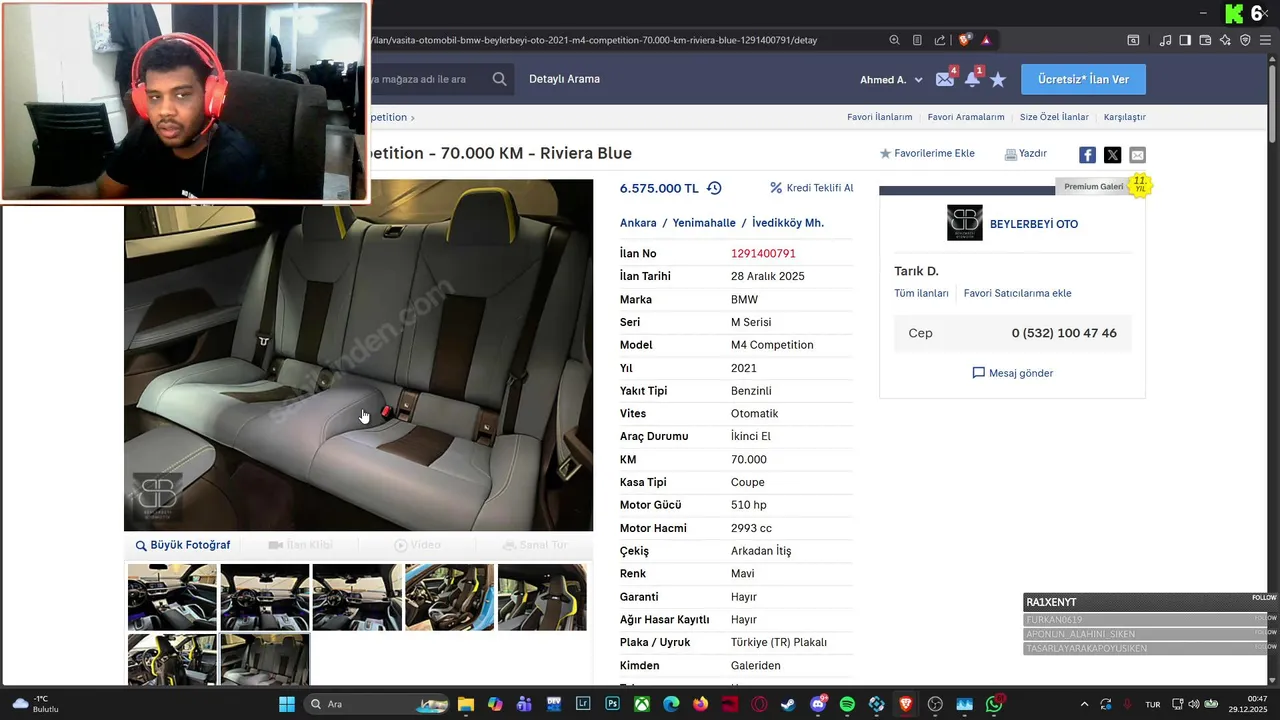Click the Mesaj gönder link
This screenshot has width=1280, height=720.
tap(1012, 373)
